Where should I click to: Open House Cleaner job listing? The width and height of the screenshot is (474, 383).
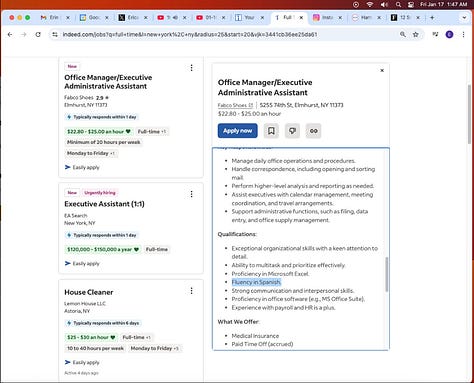tap(89, 292)
